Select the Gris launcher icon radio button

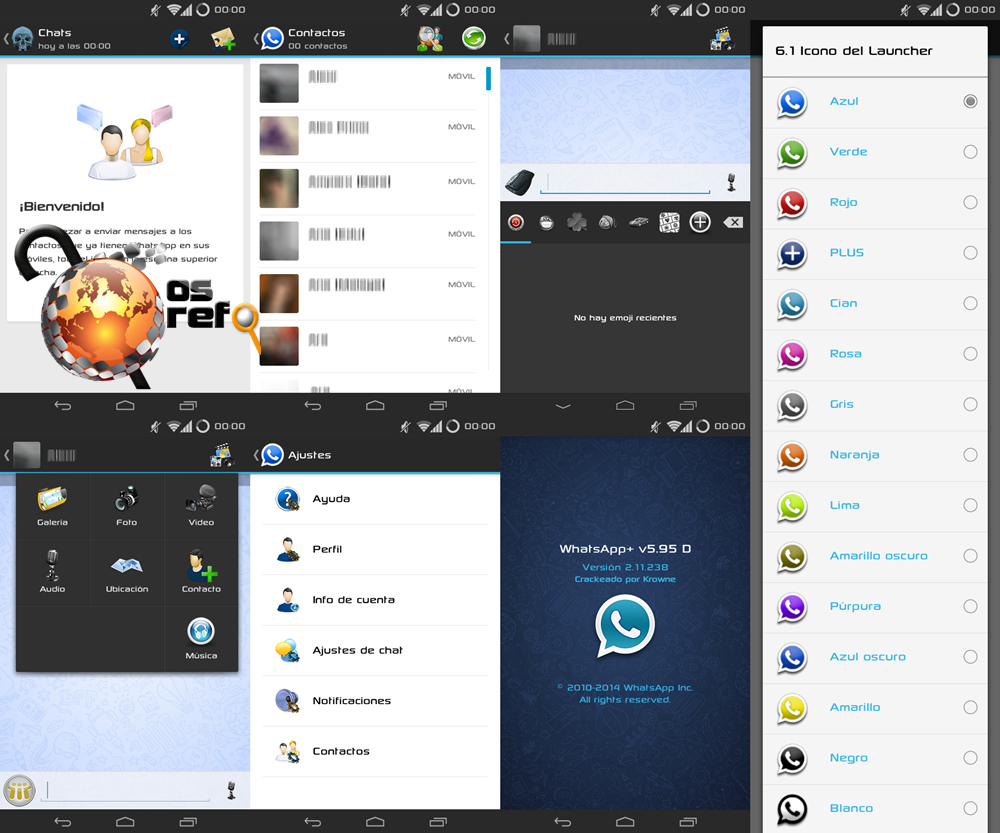(970, 404)
